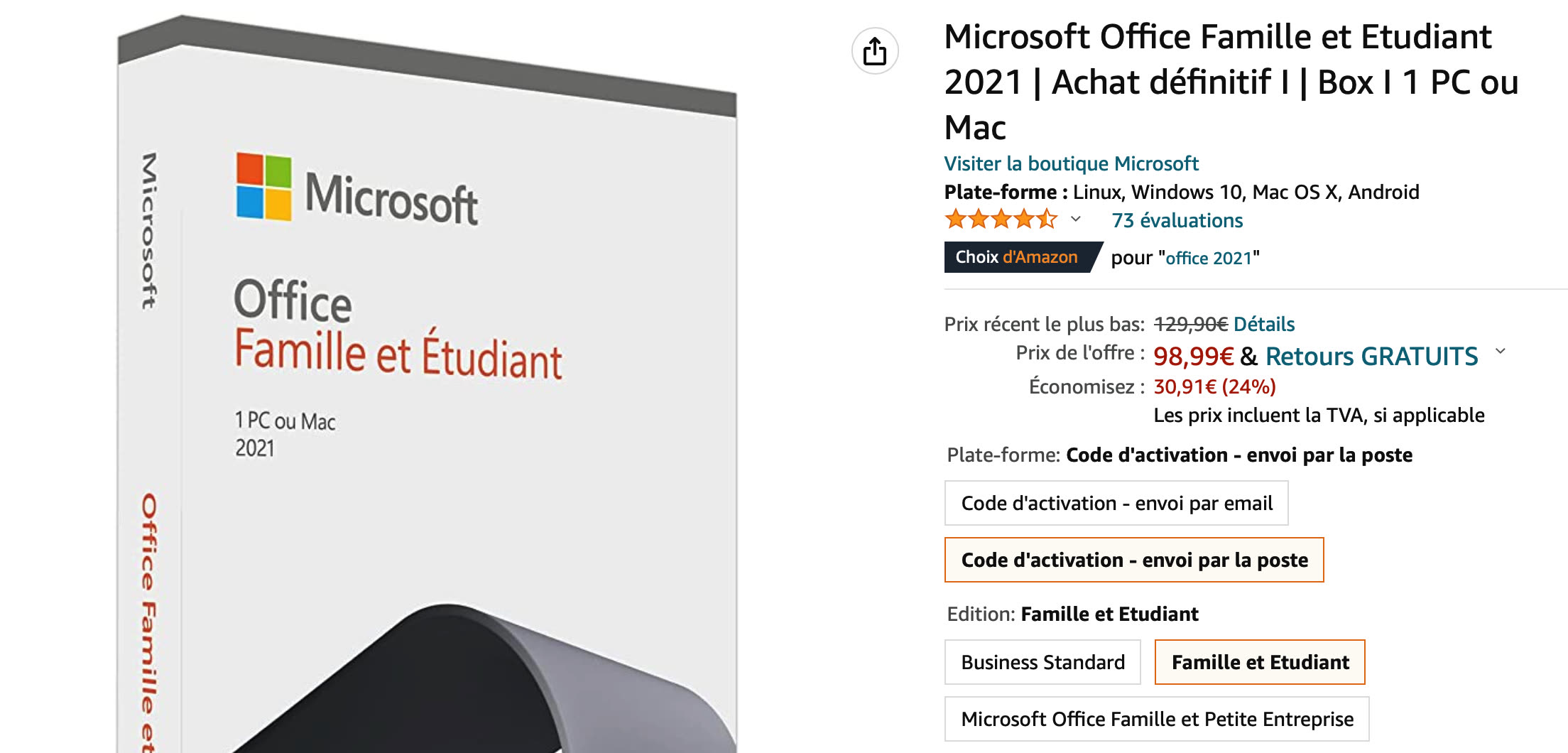Select Code d'activation envoi par email
Screen dimensions: 1568x753
(x=1116, y=503)
